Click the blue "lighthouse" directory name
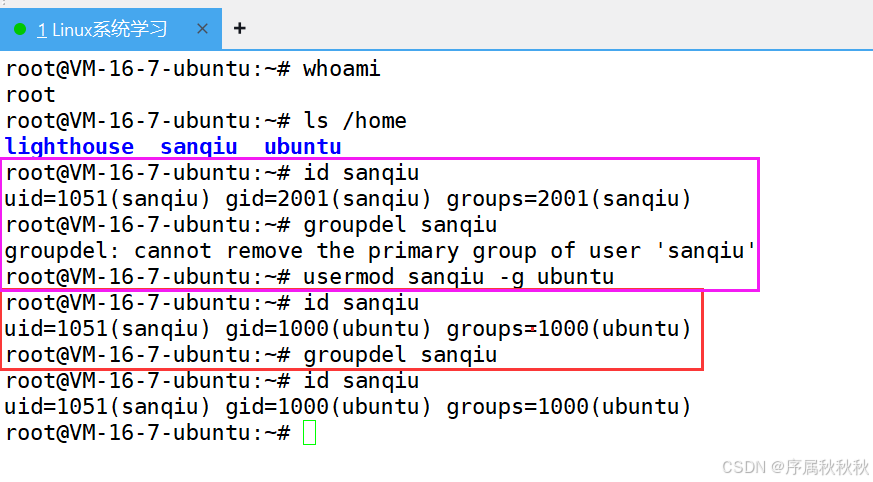The width and height of the screenshot is (873, 482). [70, 146]
